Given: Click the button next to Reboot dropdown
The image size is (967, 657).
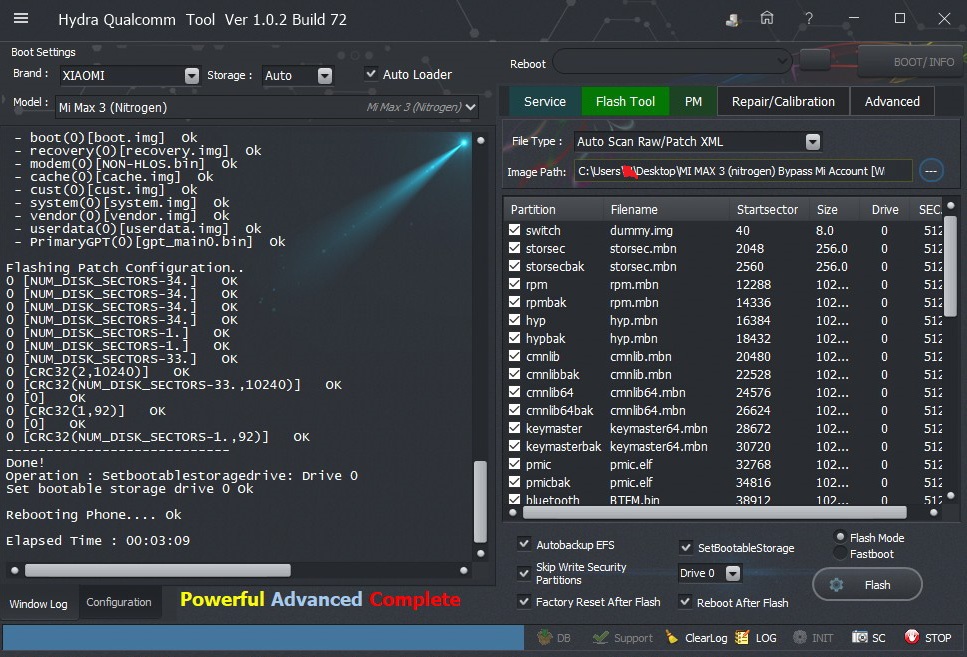Looking at the screenshot, I should 815,60.
